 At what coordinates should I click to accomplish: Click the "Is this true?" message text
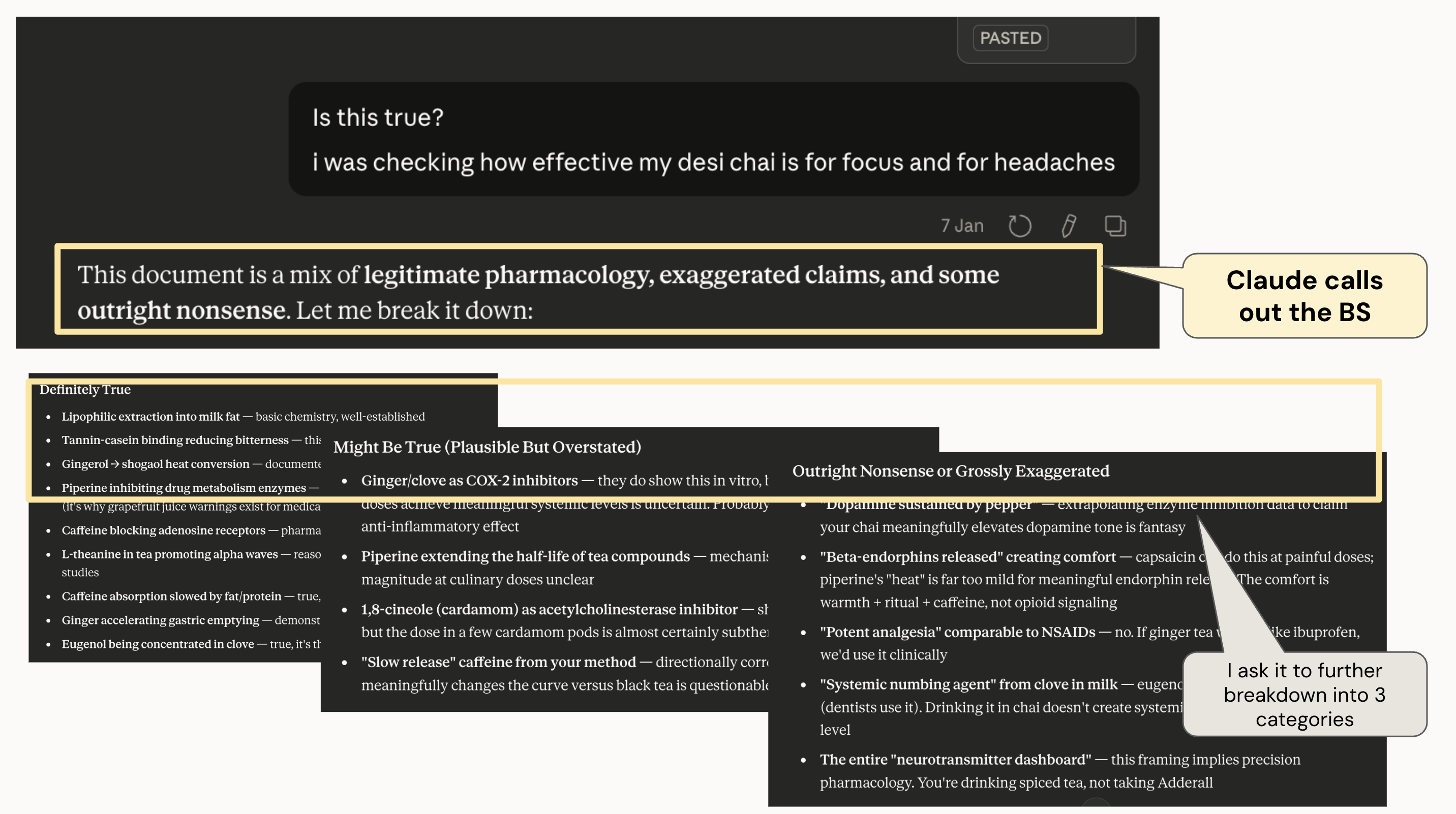(x=378, y=117)
